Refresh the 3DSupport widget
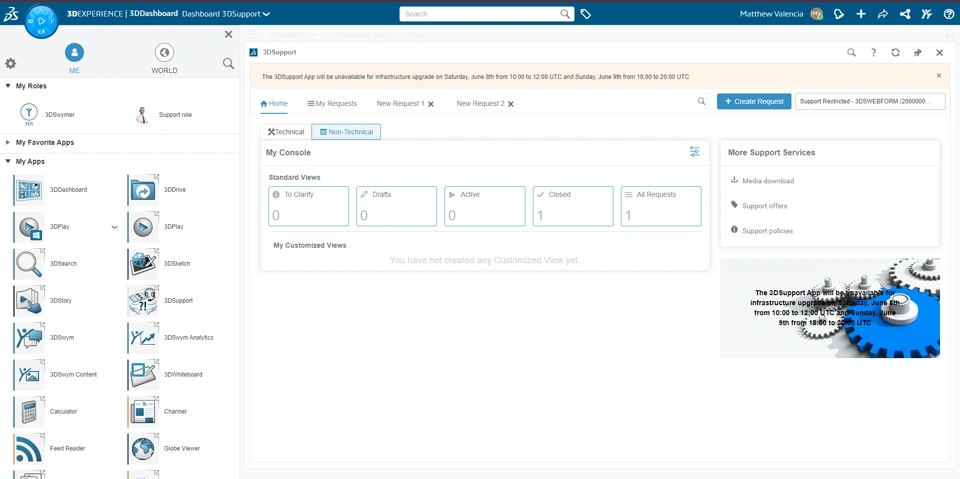This screenshot has width=960, height=479. point(895,53)
